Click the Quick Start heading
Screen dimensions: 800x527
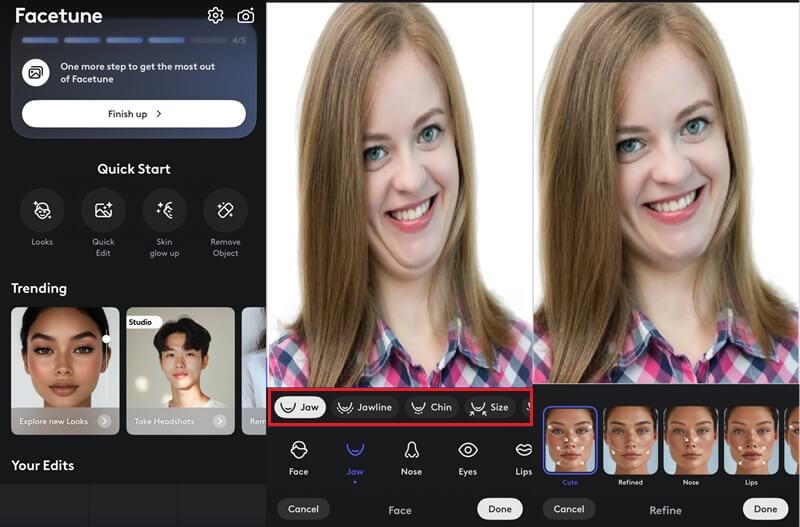(134, 169)
